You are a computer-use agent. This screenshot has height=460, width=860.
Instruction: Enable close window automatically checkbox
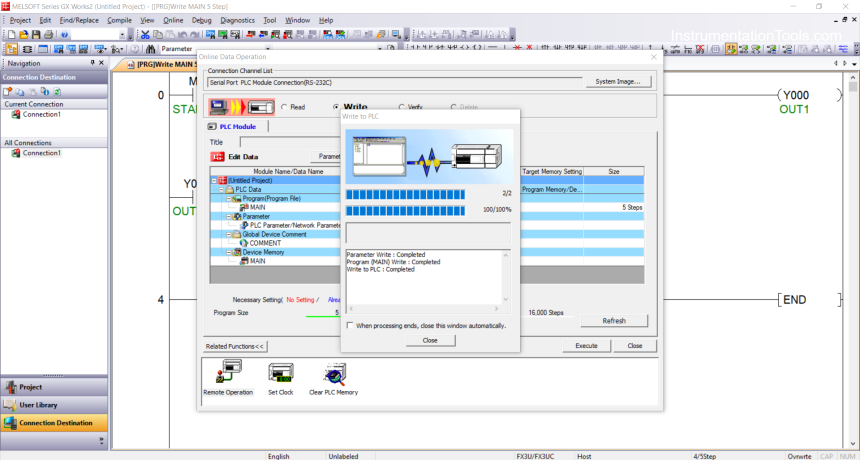point(350,325)
